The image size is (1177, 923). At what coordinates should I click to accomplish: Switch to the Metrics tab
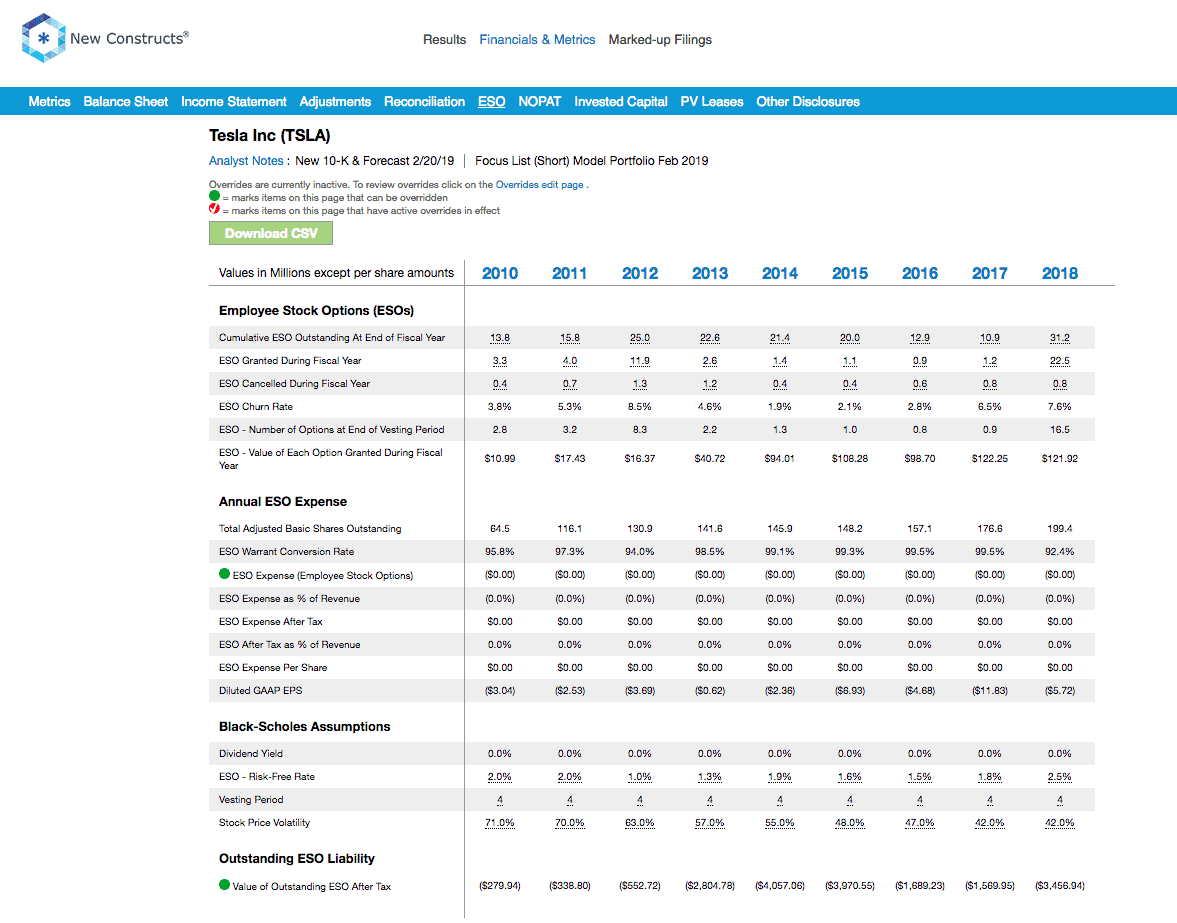[x=50, y=101]
